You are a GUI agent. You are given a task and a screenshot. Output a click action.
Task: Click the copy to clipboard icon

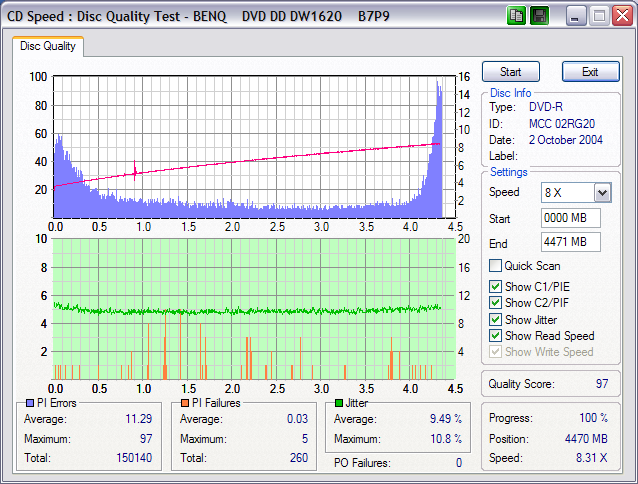517,16
